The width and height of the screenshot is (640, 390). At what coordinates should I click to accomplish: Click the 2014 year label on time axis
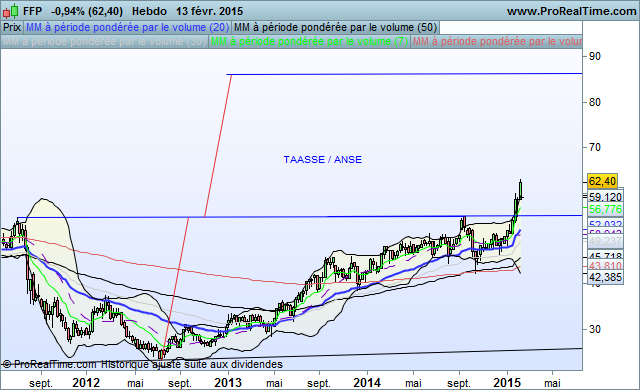pyautogui.click(x=367, y=383)
